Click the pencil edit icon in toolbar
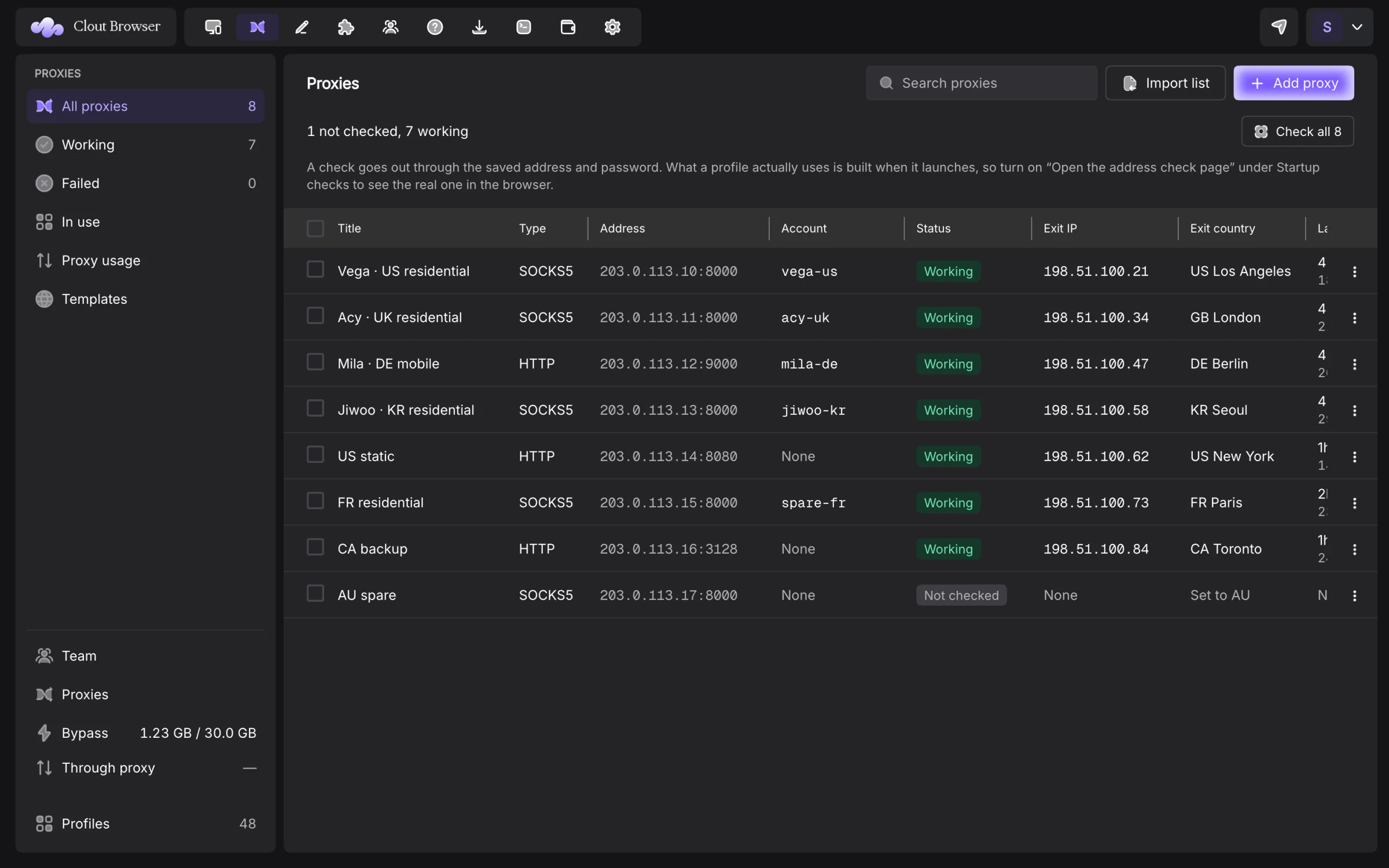The width and height of the screenshot is (1389, 868). [x=302, y=27]
